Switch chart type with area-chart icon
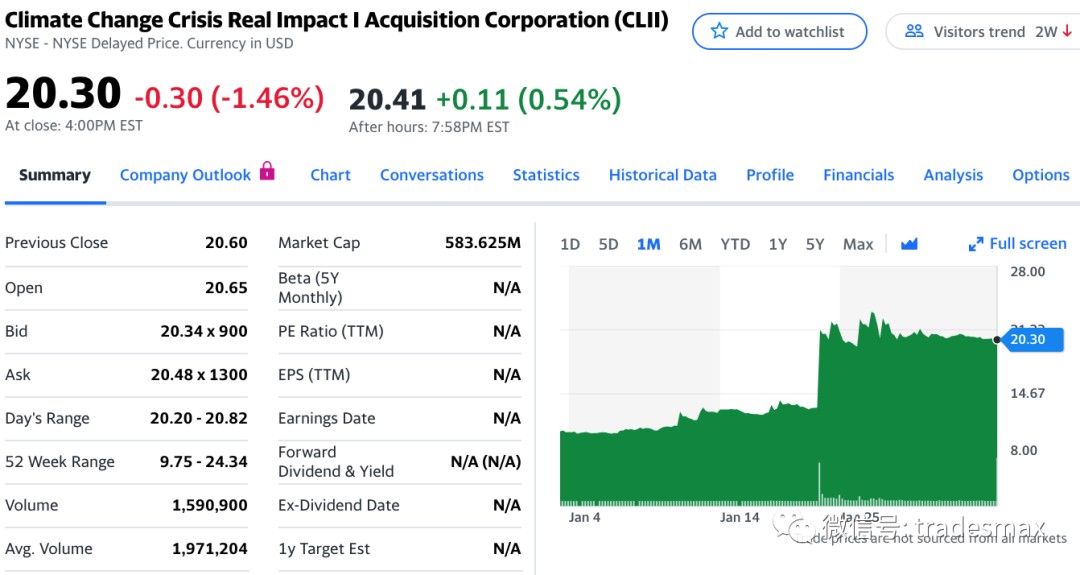Image resolution: width=1080 pixels, height=575 pixels. pyautogui.click(x=909, y=244)
